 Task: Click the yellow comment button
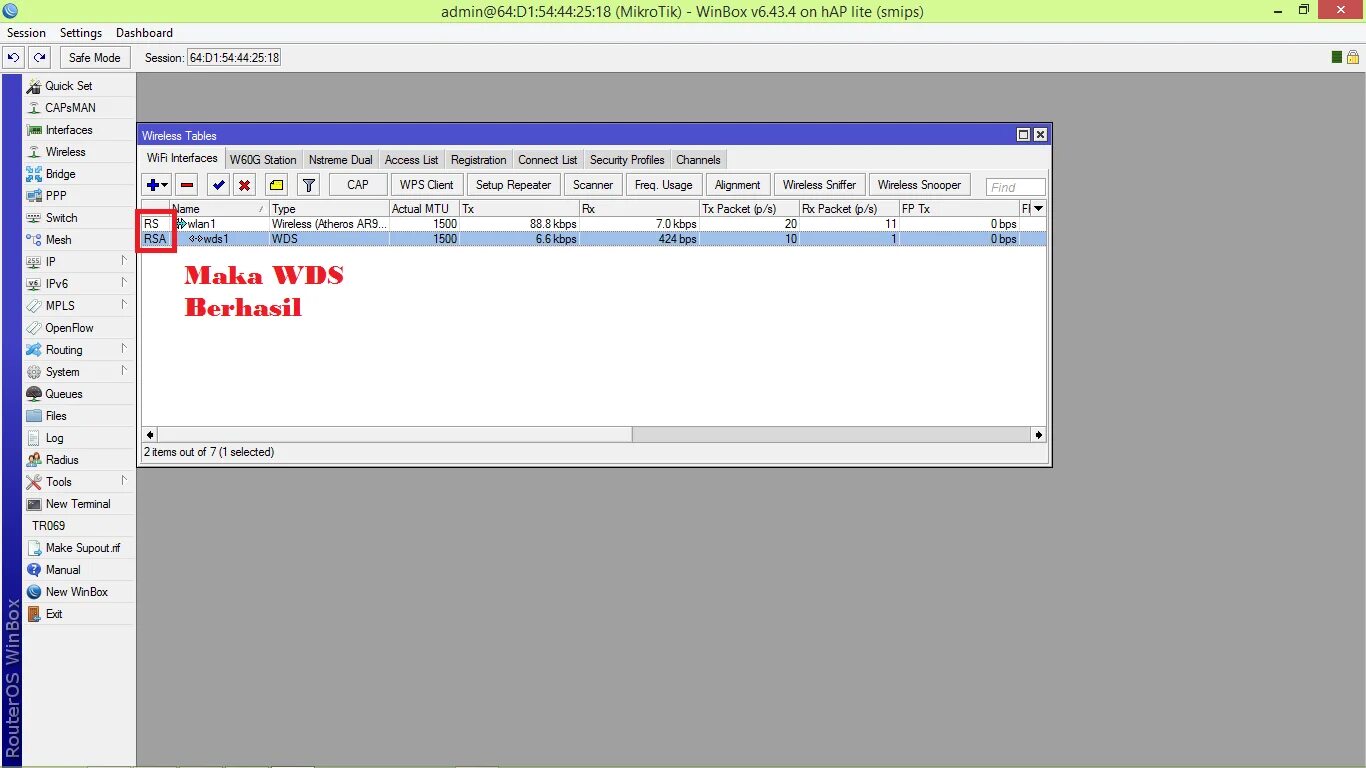[277, 185]
